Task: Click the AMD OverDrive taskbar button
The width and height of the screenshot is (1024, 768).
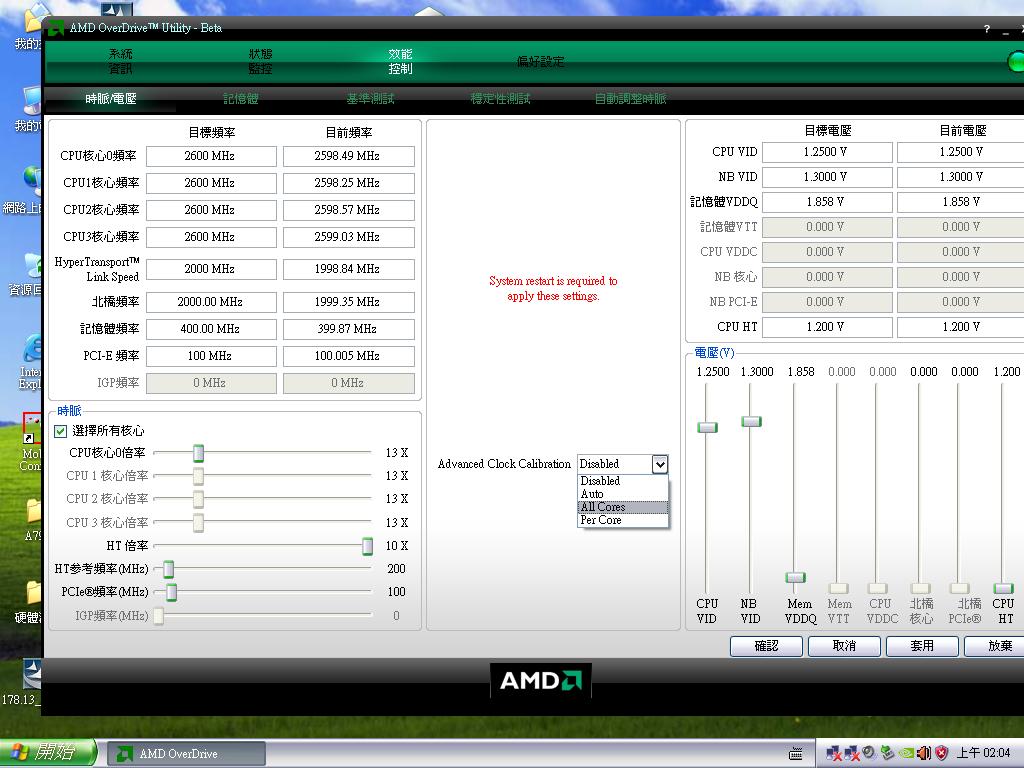Action: (x=186, y=754)
